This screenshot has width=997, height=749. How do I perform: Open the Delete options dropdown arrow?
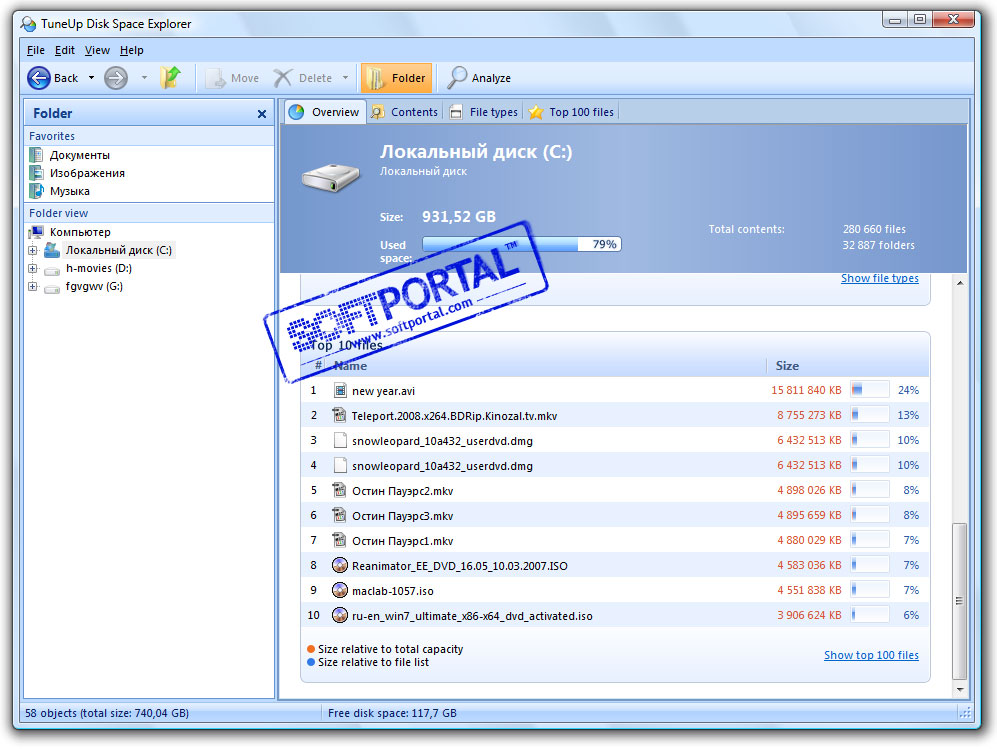[x=345, y=78]
